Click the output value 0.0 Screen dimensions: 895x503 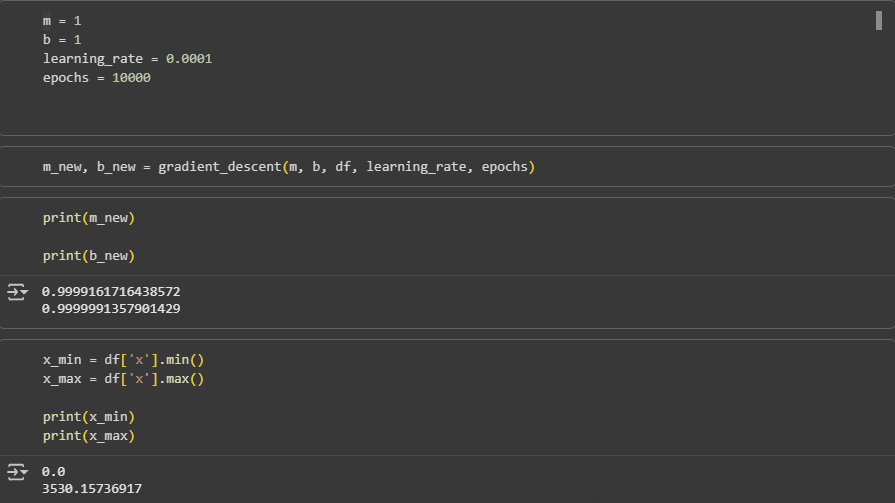pyautogui.click(x=54, y=471)
